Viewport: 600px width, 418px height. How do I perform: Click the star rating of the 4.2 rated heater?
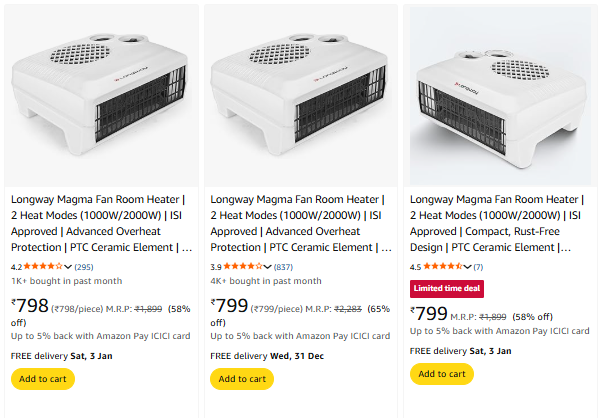click(43, 267)
